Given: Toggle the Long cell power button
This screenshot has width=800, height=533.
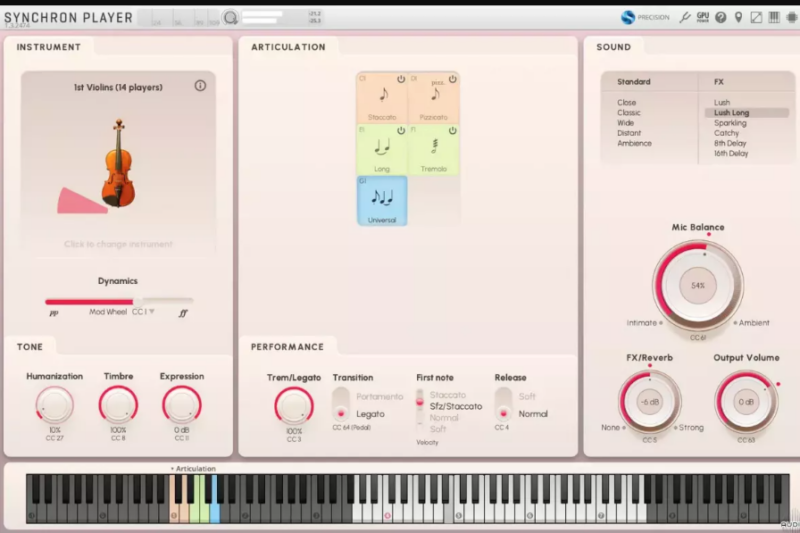Looking at the screenshot, I should 401,131.
